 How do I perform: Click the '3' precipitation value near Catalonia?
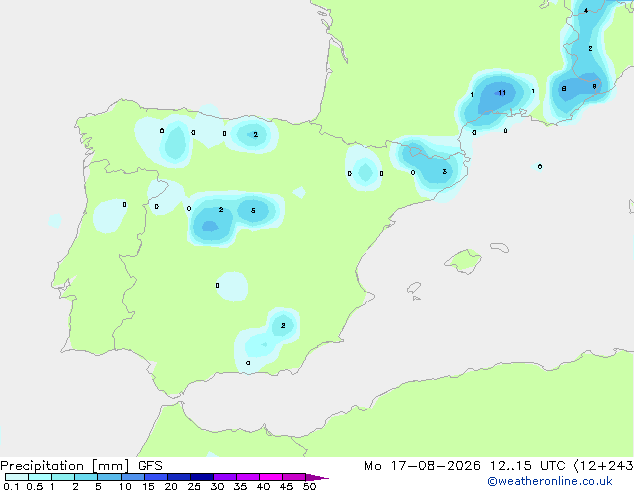(x=444, y=171)
